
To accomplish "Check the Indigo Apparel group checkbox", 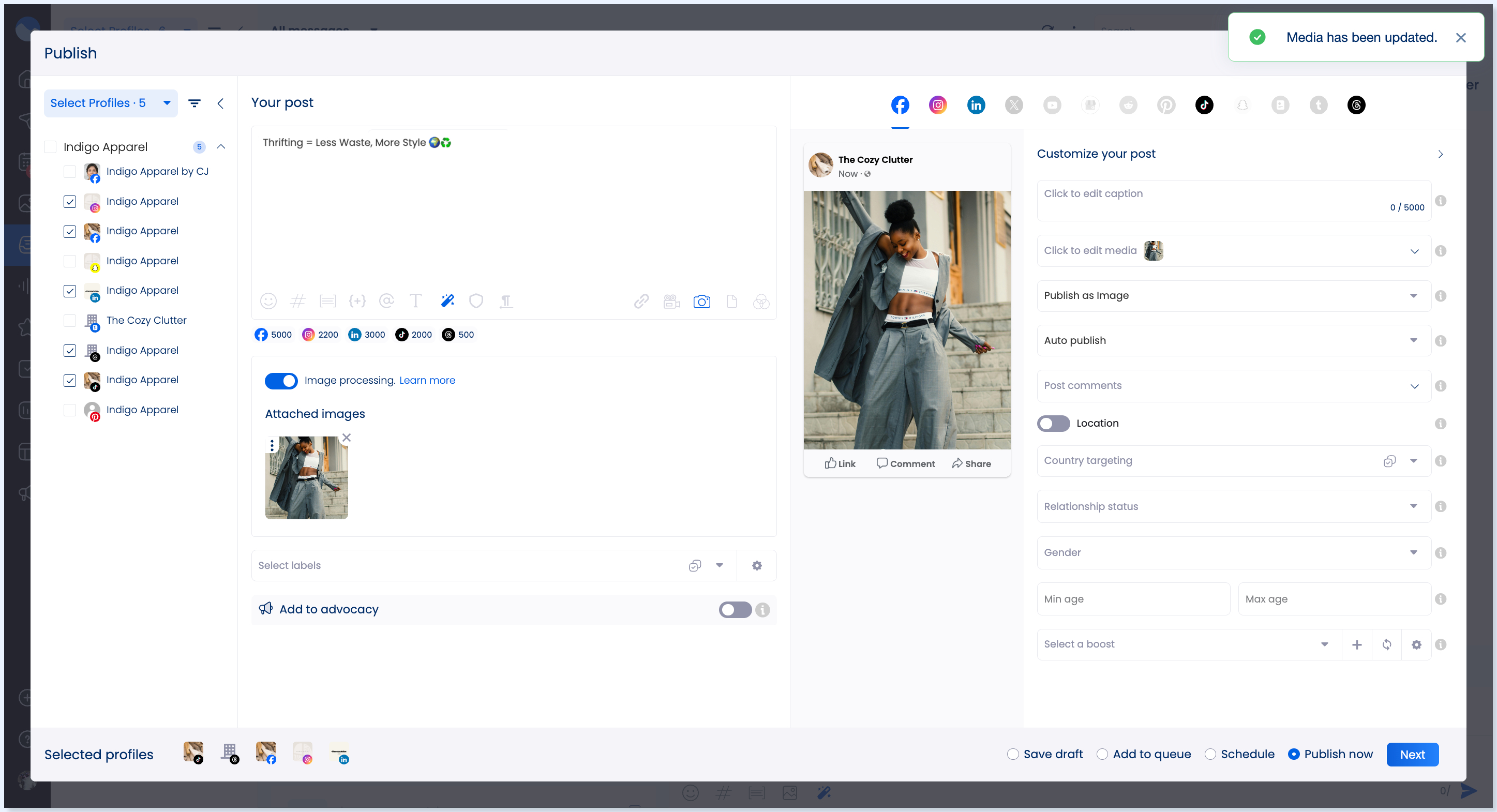I will point(51,147).
